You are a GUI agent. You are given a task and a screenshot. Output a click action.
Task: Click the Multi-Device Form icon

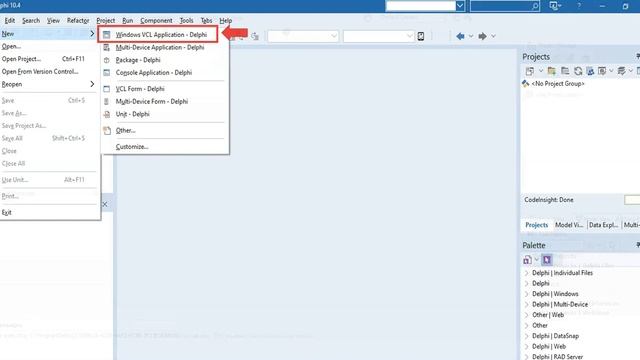(107, 102)
